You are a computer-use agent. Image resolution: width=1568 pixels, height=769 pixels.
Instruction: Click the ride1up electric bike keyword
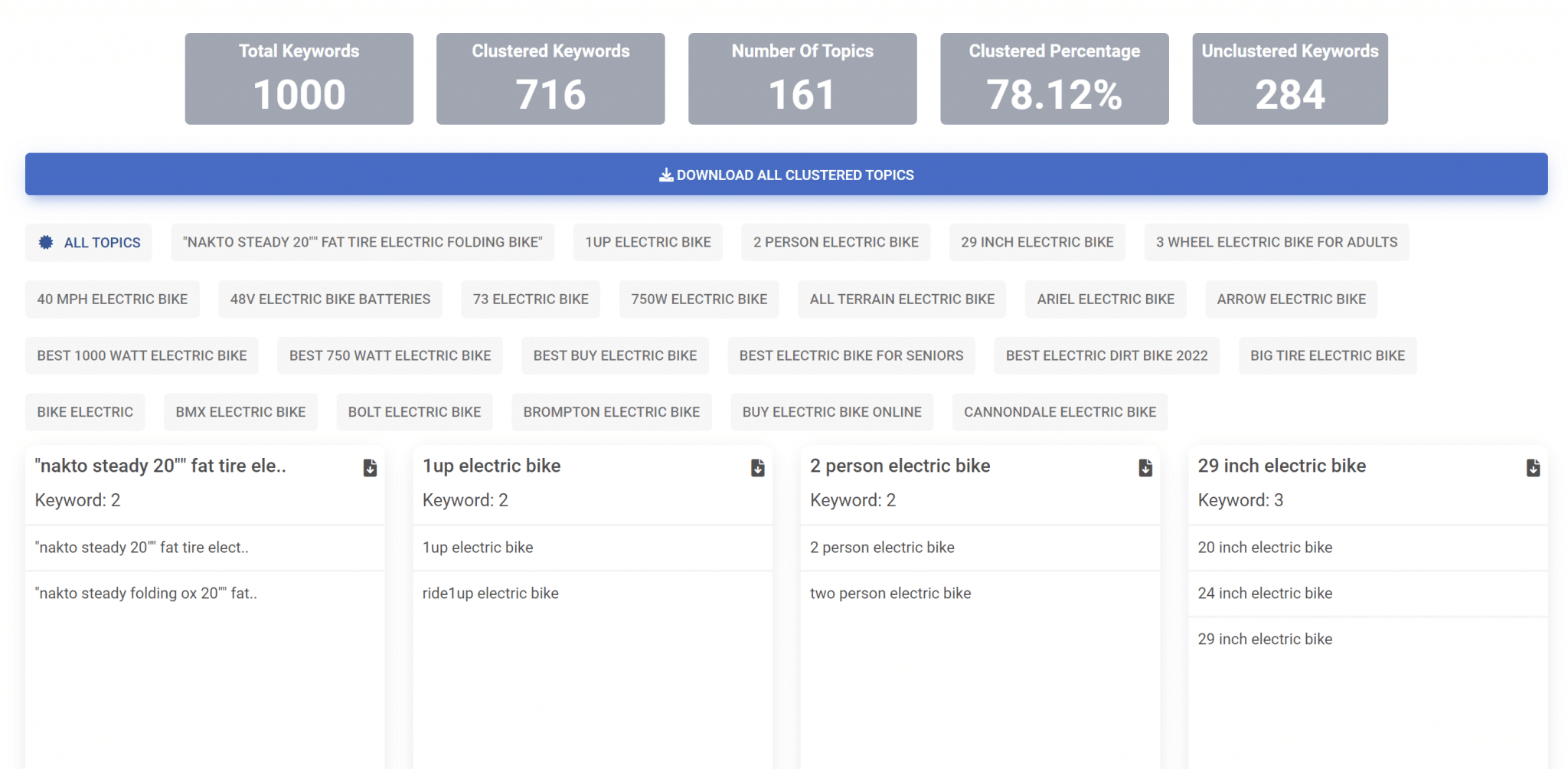click(491, 594)
